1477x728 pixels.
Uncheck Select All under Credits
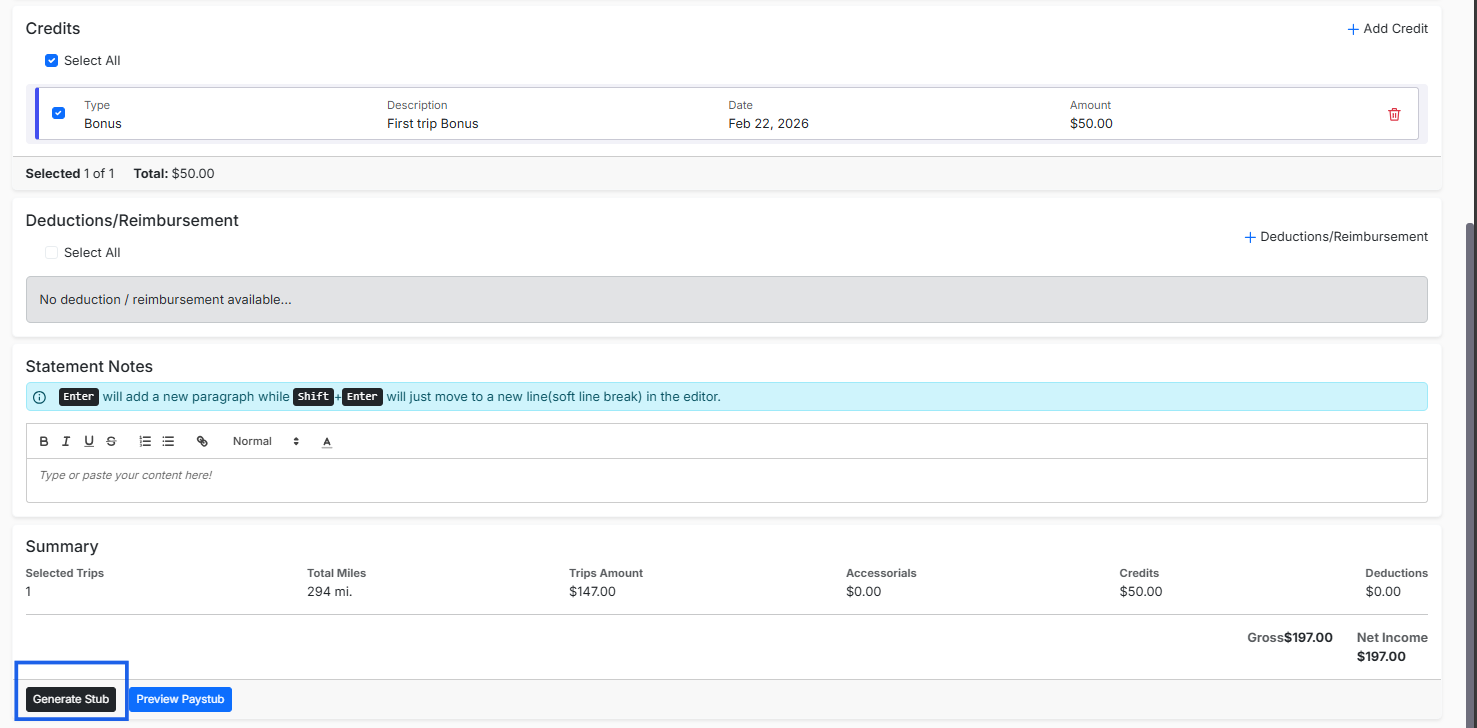point(52,61)
